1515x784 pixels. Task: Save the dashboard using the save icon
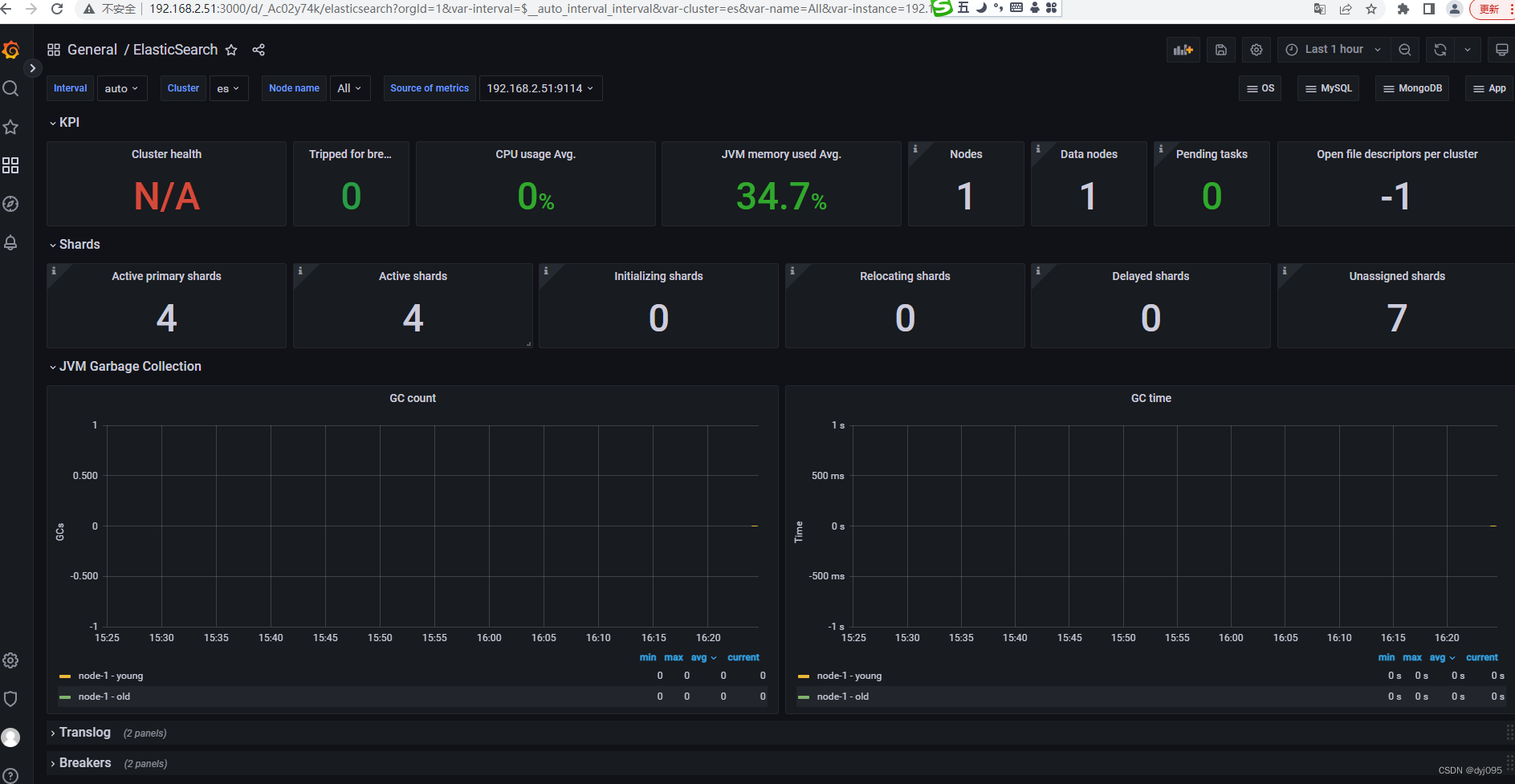[x=1220, y=49]
